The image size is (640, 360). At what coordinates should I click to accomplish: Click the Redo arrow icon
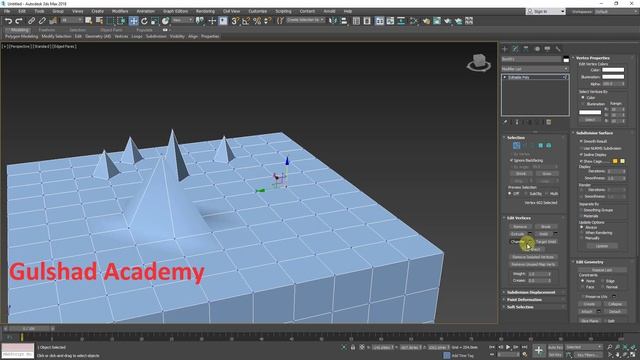pos(19,21)
